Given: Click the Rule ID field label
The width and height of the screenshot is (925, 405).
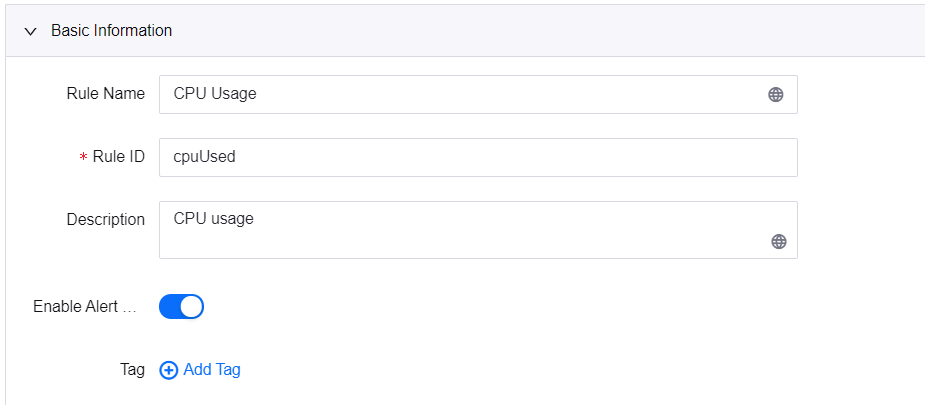Looking at the screenshot, I should click(118, 157).
